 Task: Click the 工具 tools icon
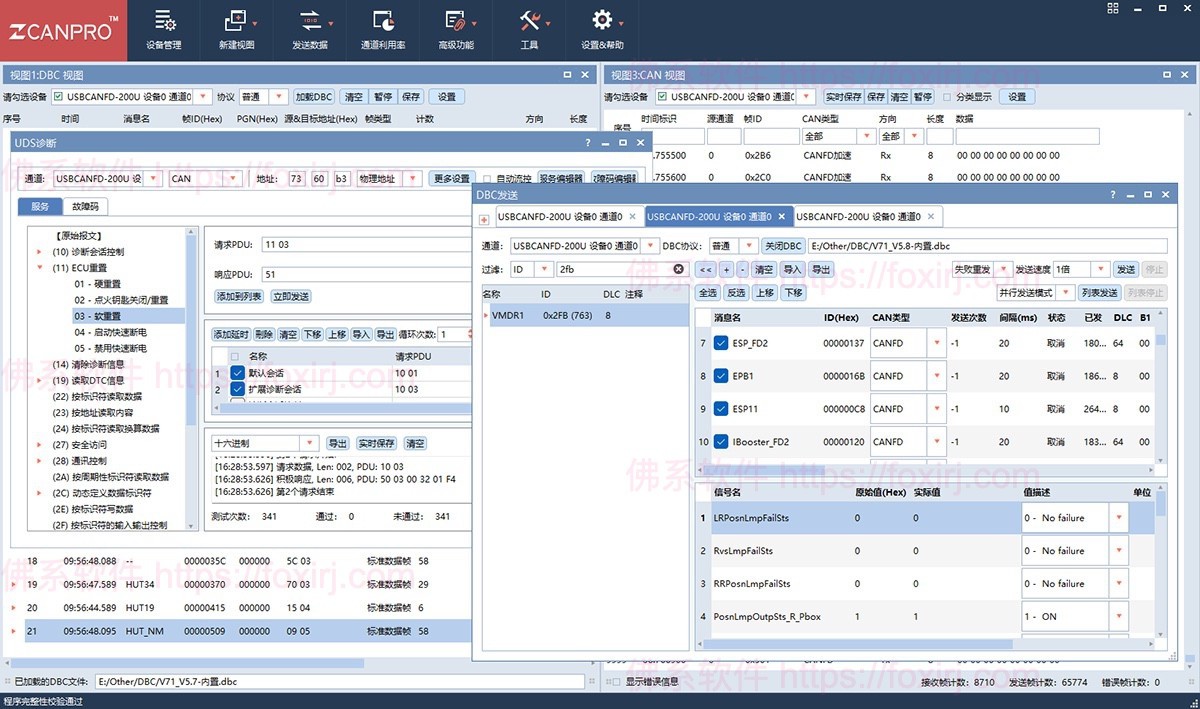529,22
